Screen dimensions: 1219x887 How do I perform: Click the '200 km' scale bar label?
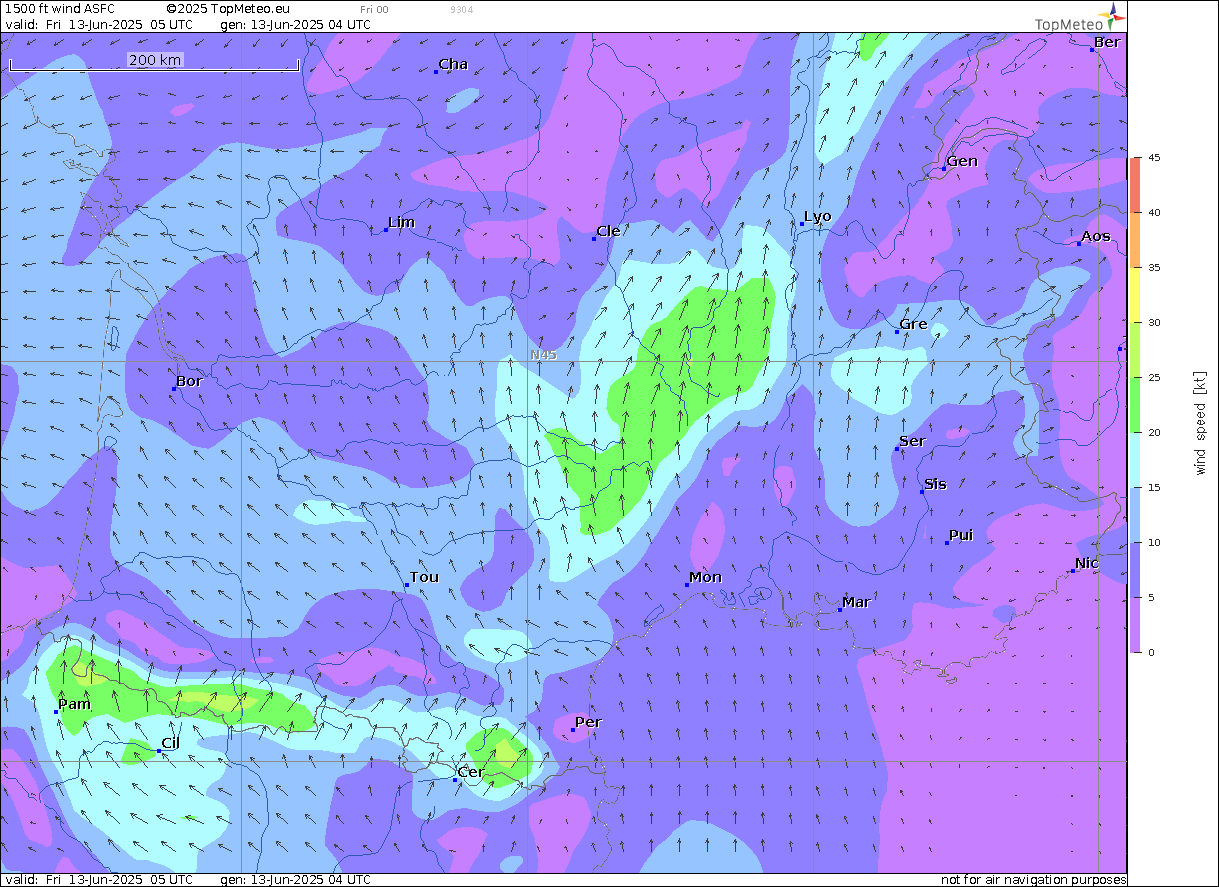pos(155,60)
